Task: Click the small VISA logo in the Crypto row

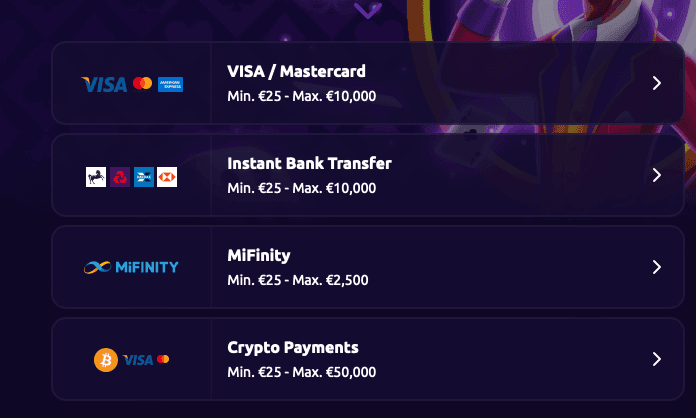Action: pos(138,360)
